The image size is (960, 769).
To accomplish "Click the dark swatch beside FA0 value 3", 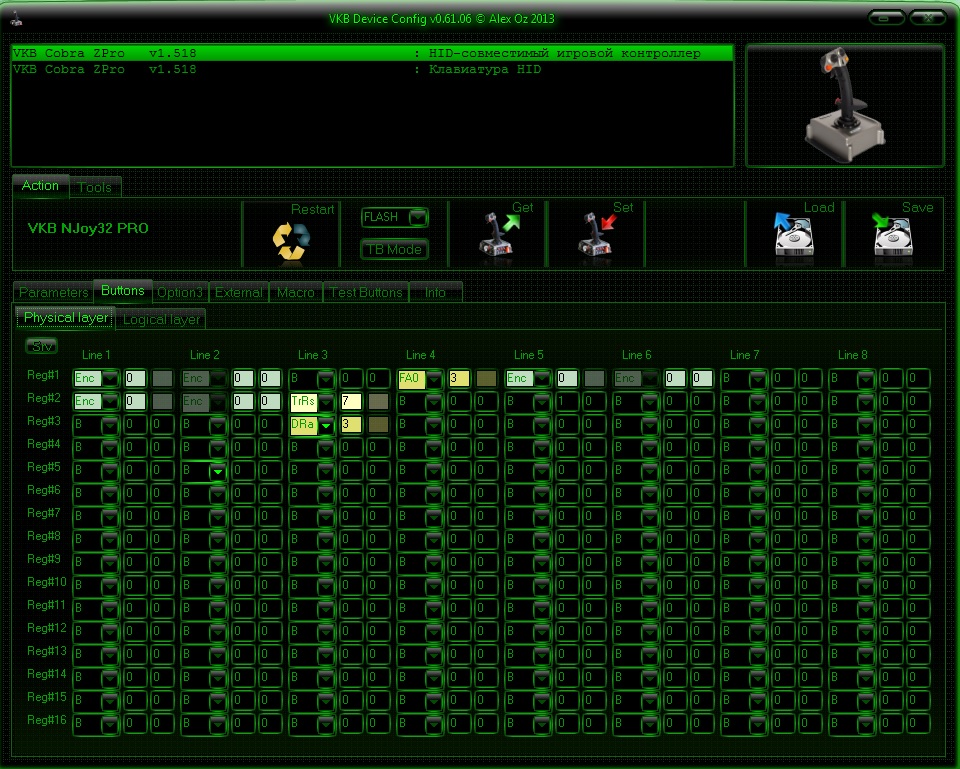I will [487, 378].
